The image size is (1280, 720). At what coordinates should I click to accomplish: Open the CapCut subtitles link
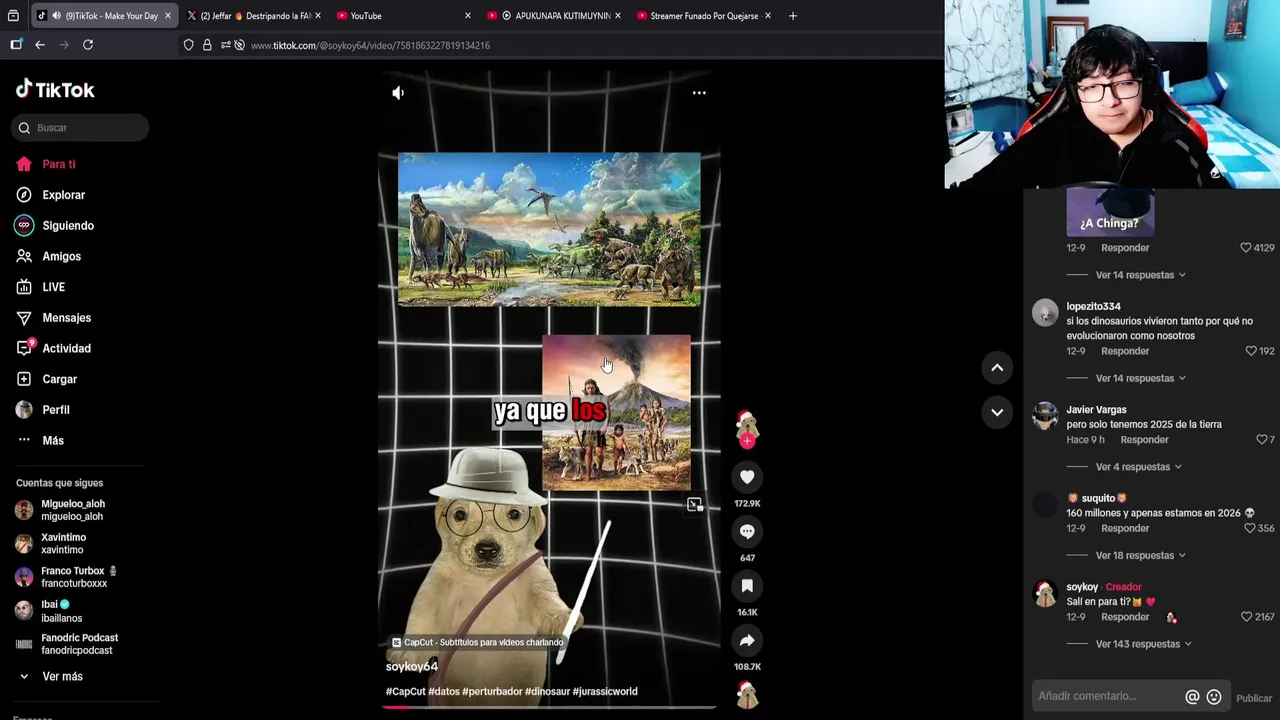(478, 642)
